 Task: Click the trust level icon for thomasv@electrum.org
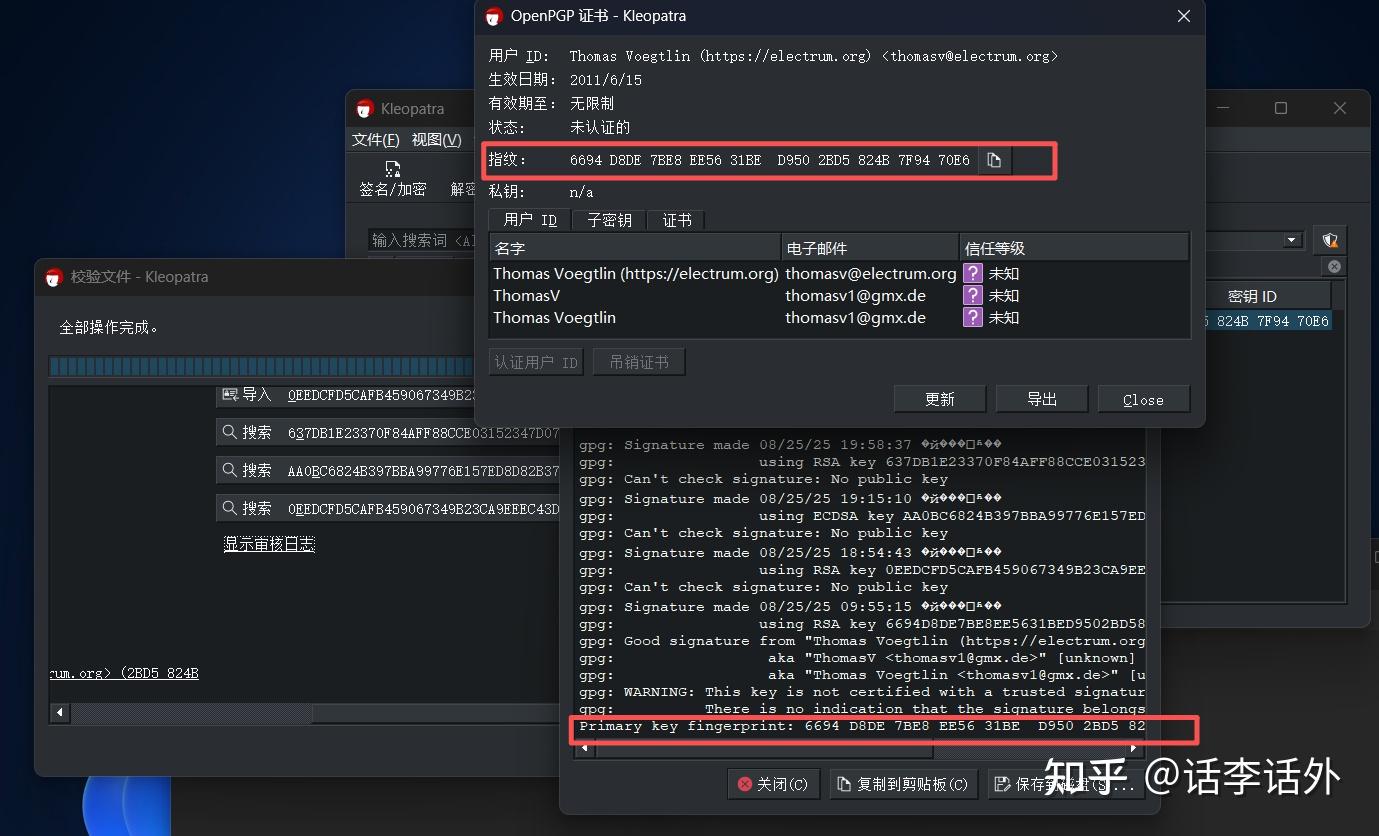(x=972, y=273)
